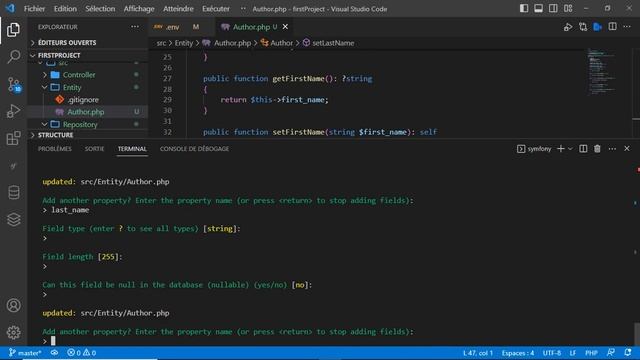Open the Symfony icon in activity bar
The width and height of the screenshot is (640, 360).
(13, 166)
